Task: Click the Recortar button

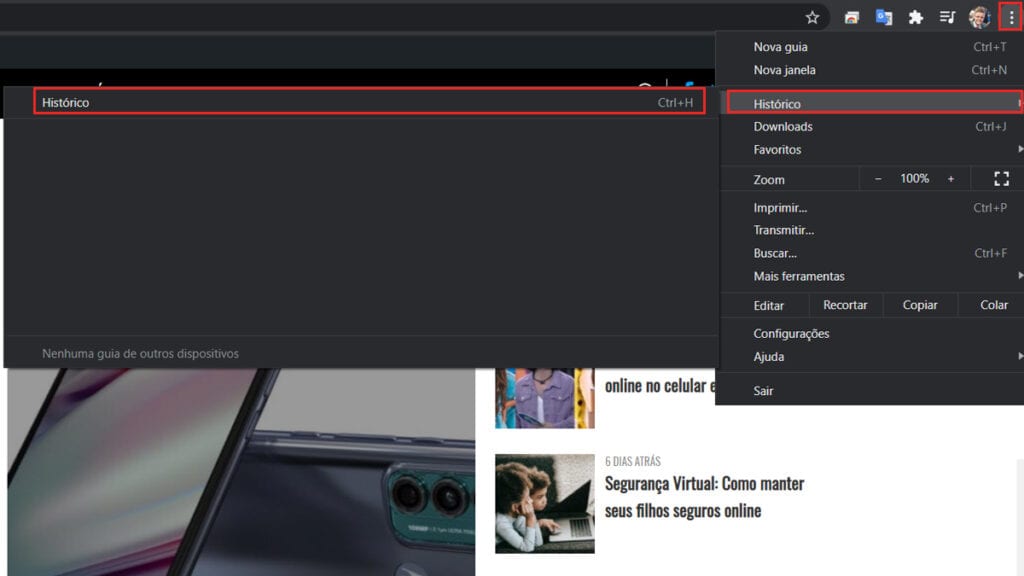Action: click(x=845, y=305)
